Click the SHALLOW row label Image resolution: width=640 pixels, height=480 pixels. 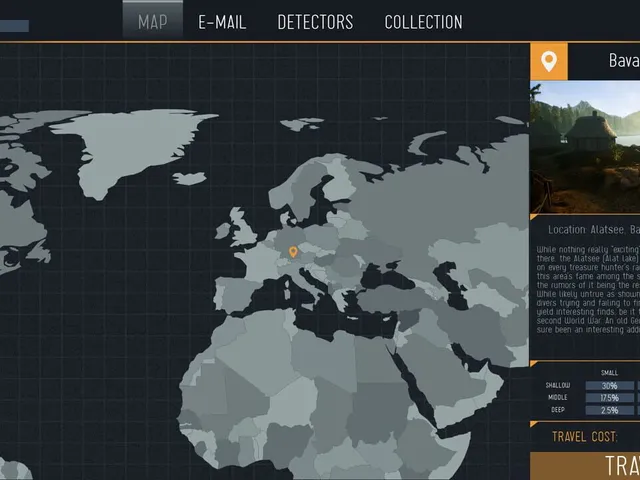tap(558, 385)
